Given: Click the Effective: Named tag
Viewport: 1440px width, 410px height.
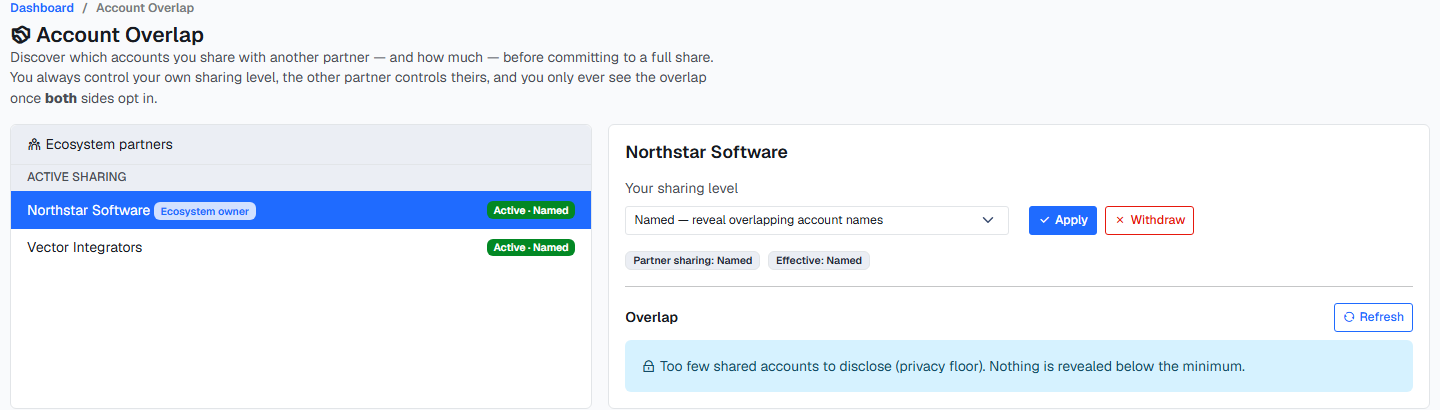Looking at the screenshot, I should [x=819, y=260].
